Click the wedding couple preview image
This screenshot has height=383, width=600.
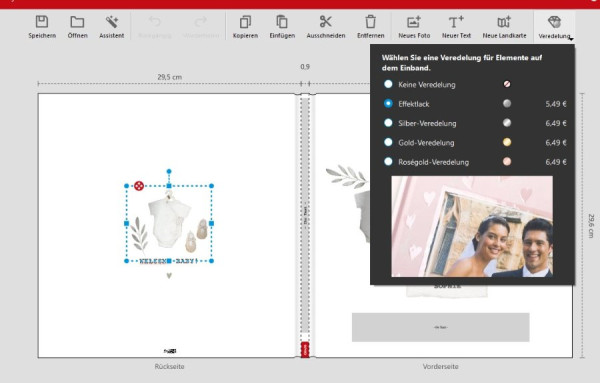[x=472, y=226]
